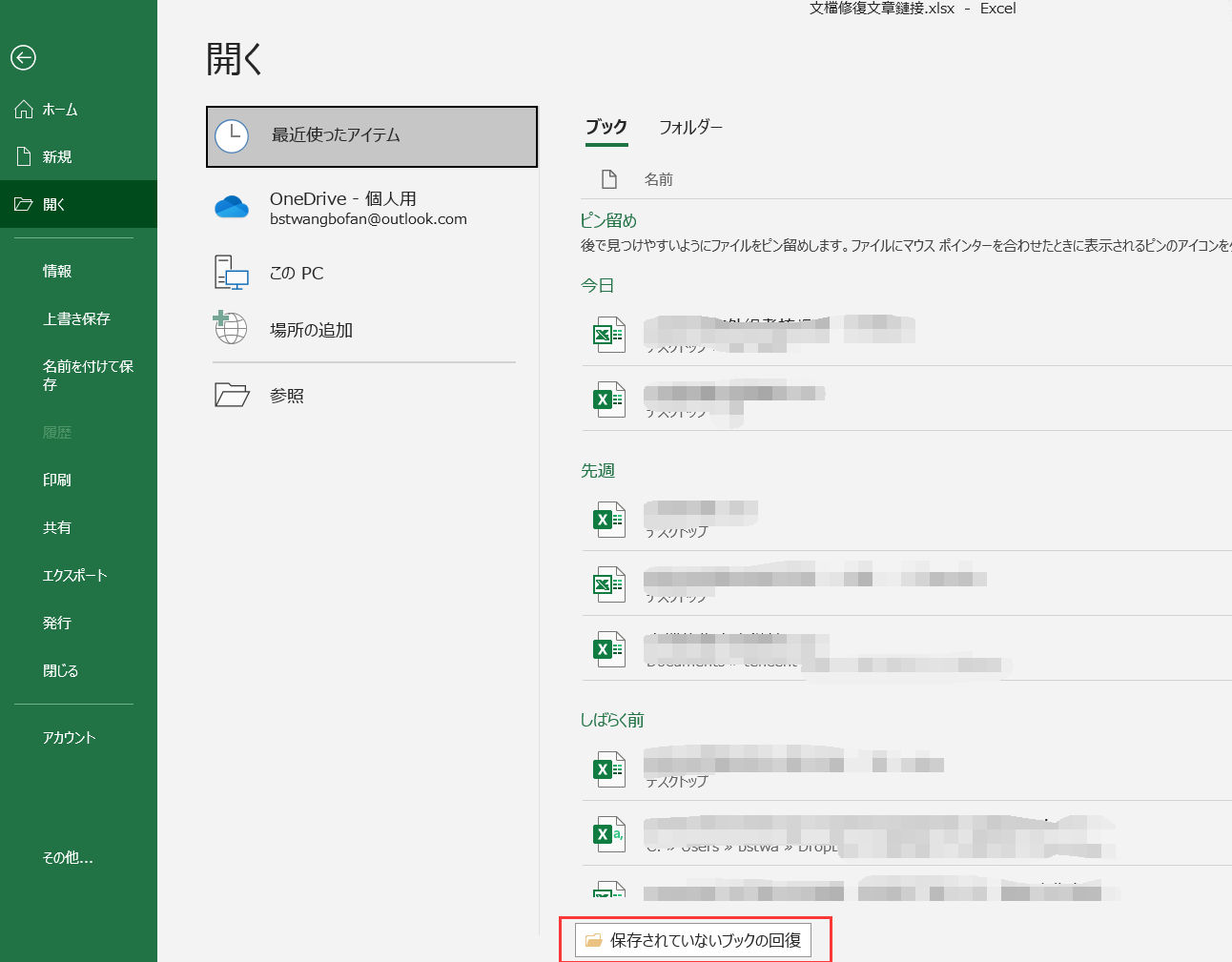Click the back arrow icon
The image size is (1232, 962).
coord(24,58)
